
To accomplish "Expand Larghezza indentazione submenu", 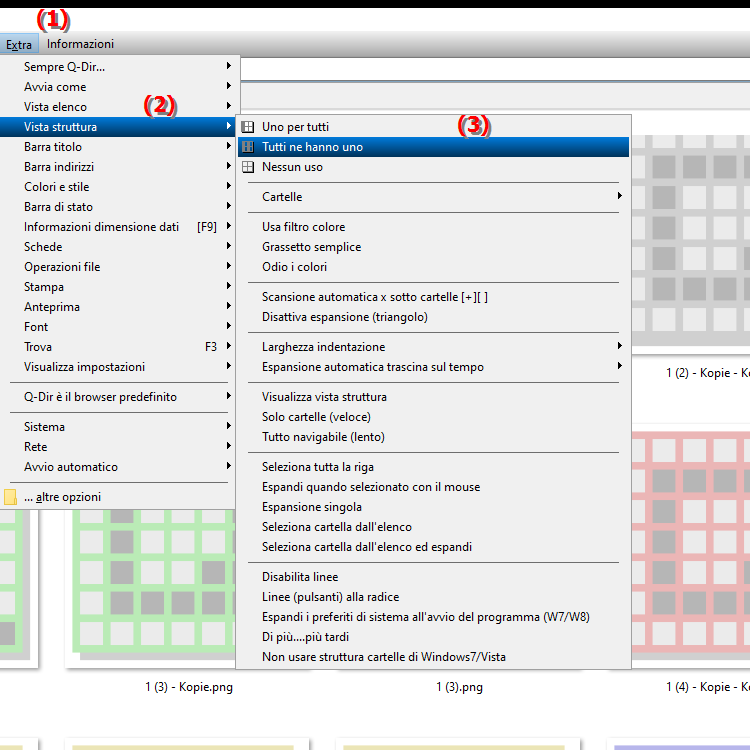I will [433, 347].
